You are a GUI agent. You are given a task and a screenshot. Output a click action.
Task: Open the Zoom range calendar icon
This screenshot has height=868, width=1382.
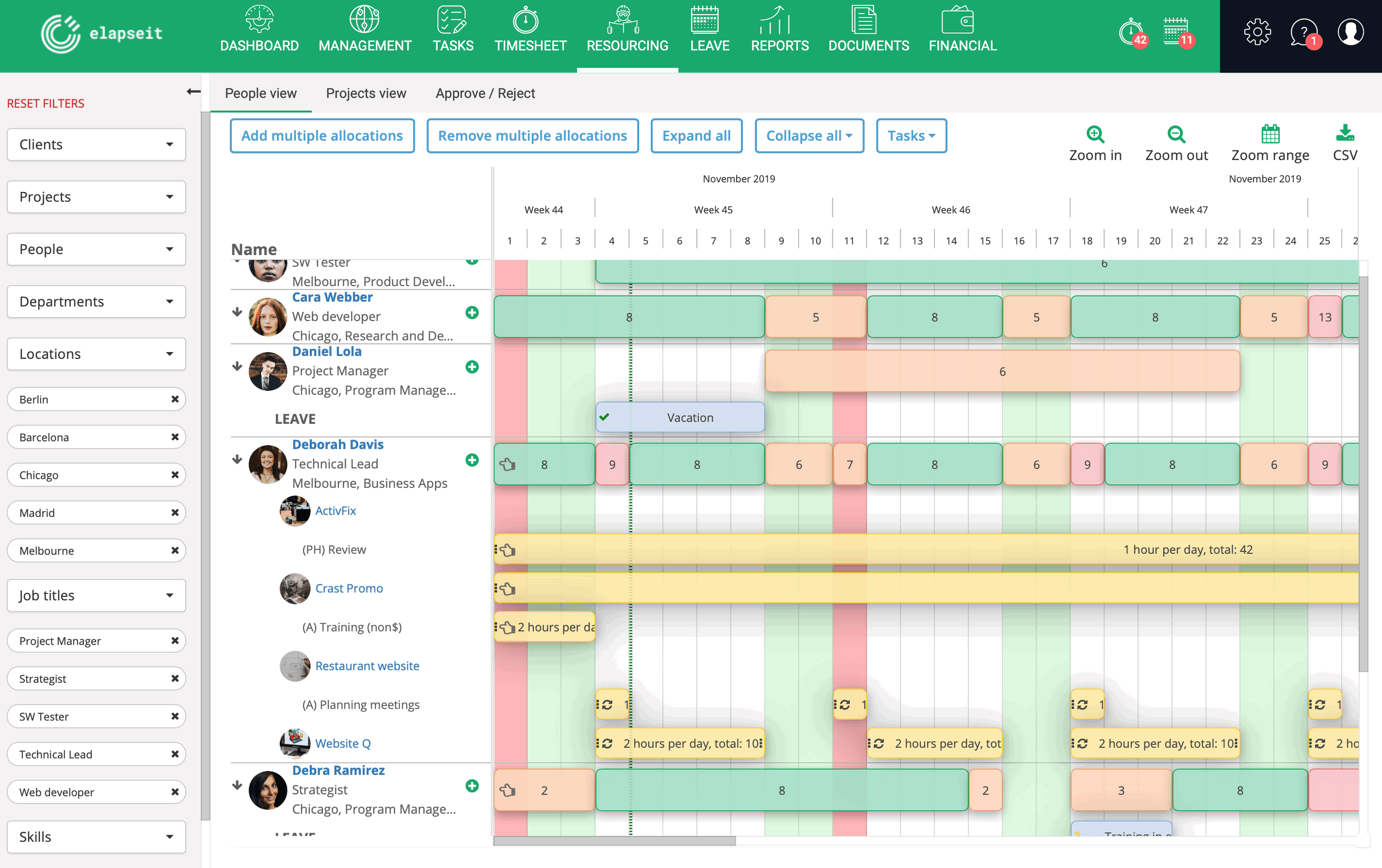(1270, 134)
